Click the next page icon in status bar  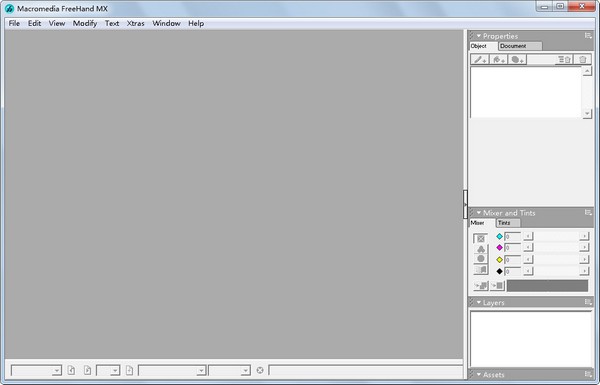coord(87,370)
